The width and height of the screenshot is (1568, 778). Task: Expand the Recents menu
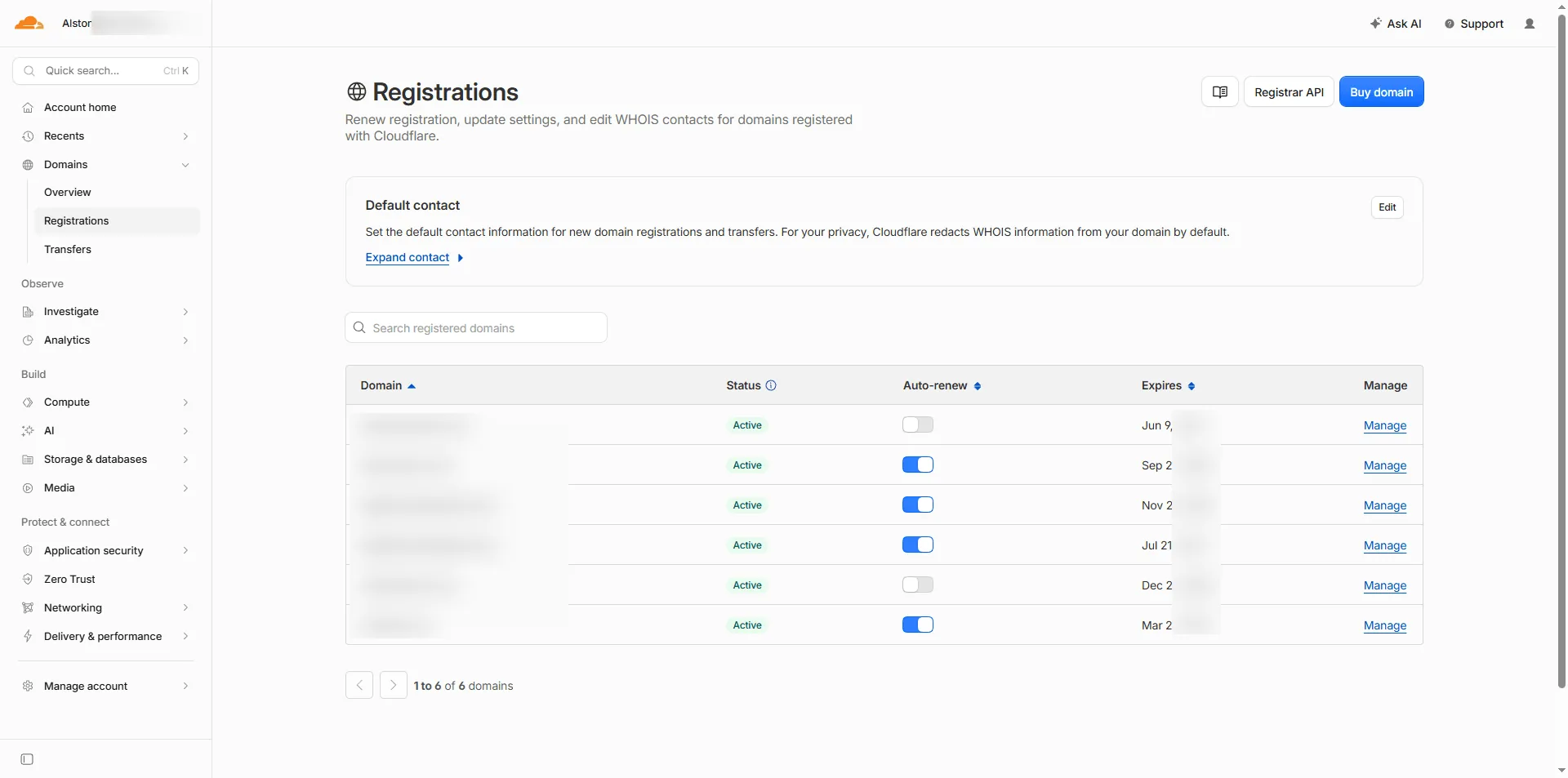point(107,136)
